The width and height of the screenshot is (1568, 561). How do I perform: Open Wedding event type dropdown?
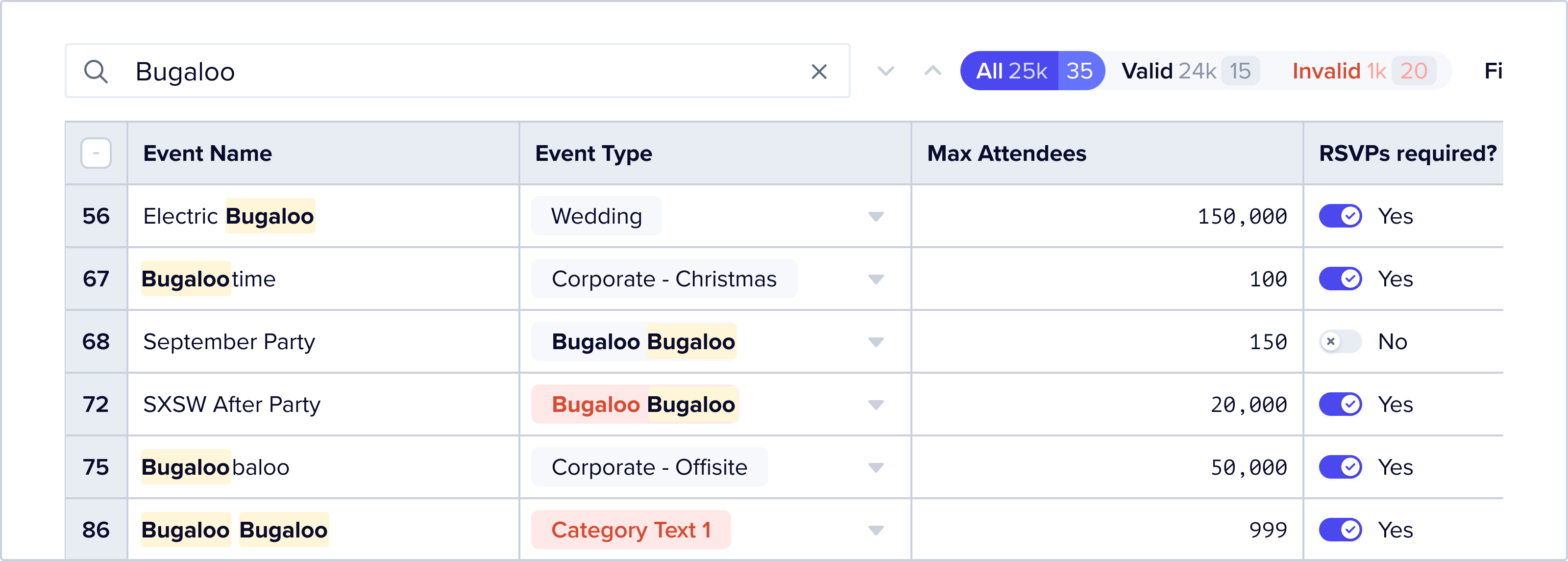(x=875, y=216)
